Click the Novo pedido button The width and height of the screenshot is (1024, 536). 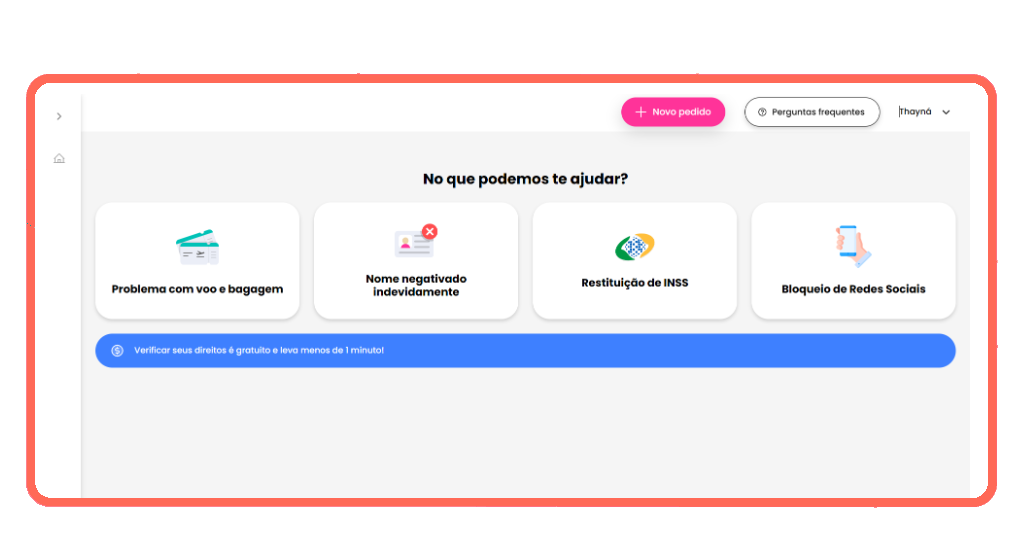673,112
